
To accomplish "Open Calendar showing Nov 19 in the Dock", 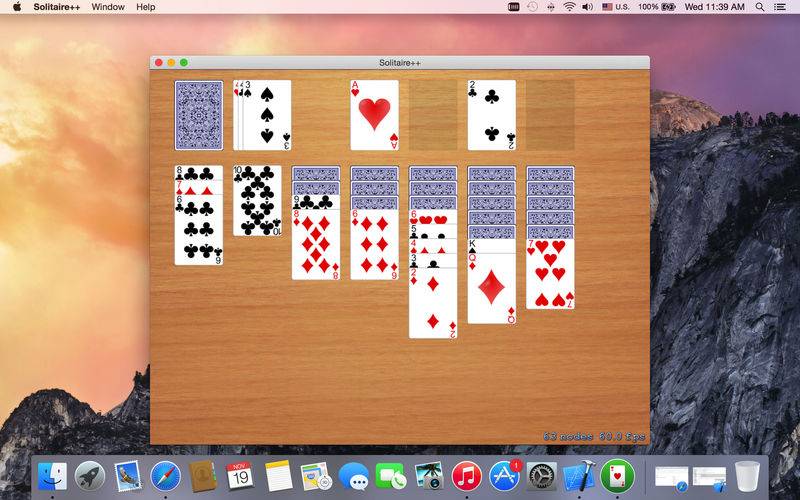I will [240, 477].
